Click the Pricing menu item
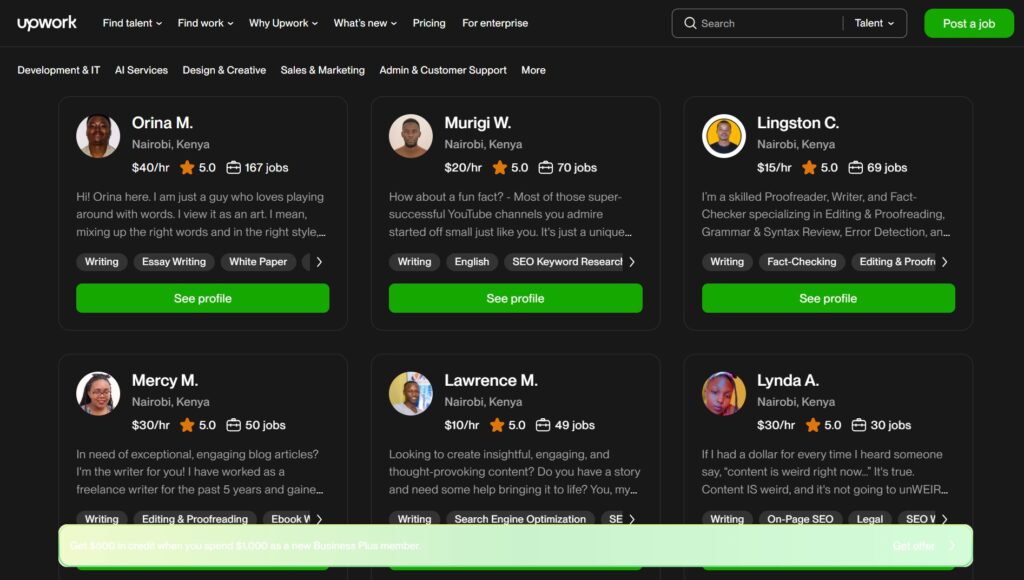Screen dimensions: 1024x580 [429, 22]
